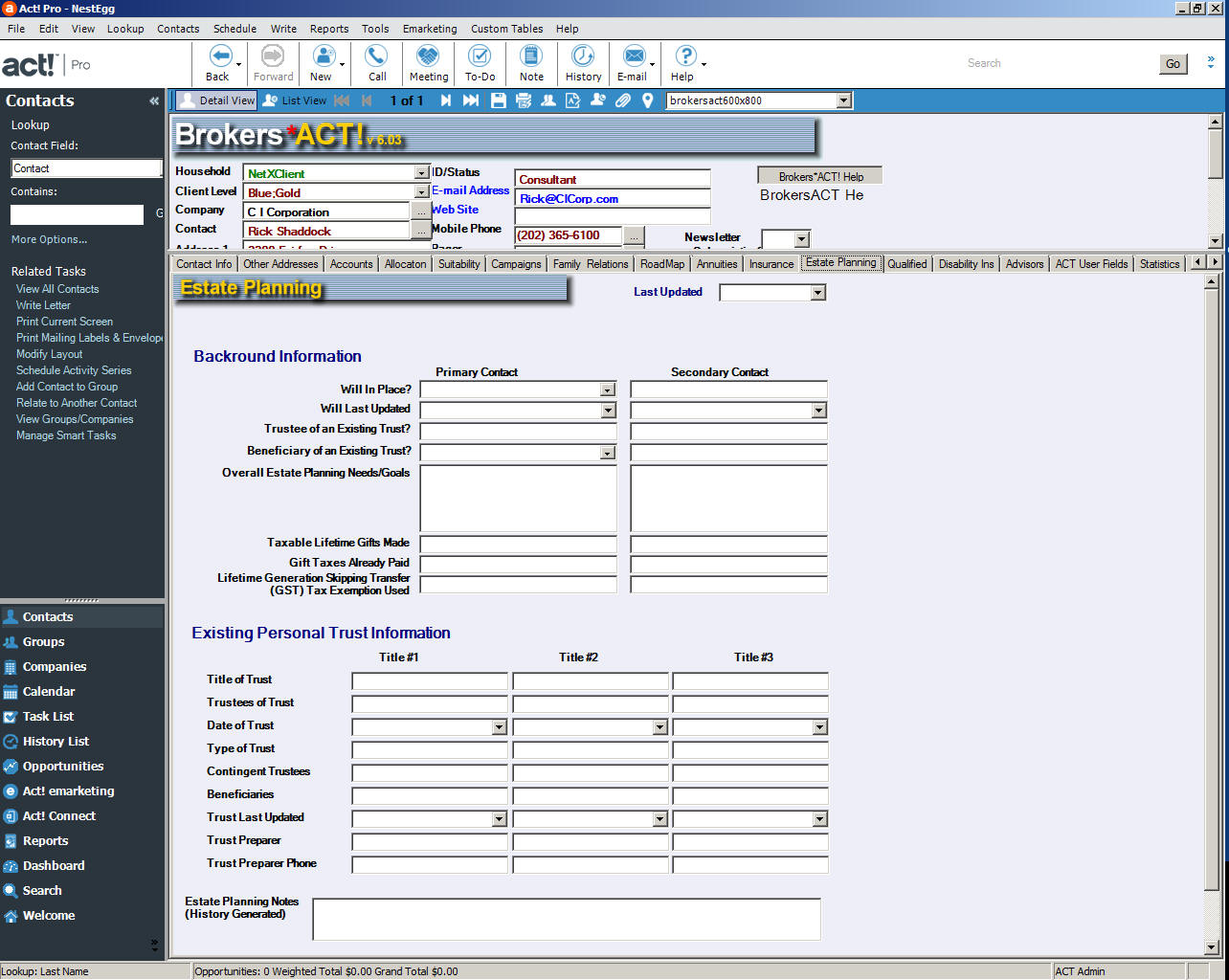Open Calendar in navigation bar
The width and height of the screenshot is (1229, 980).
coord(49,692)
